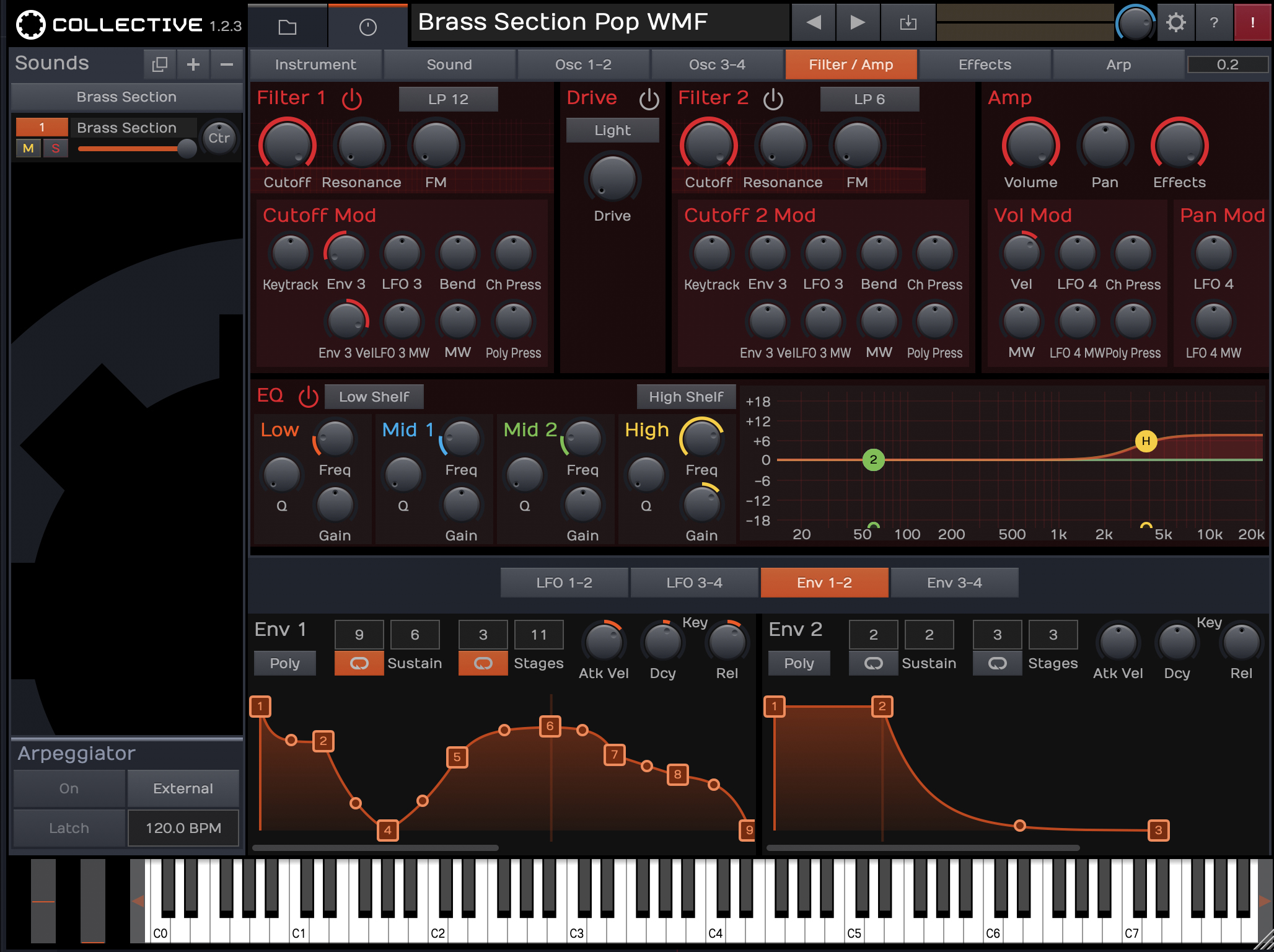Open the settings gear icon

coord(1175,23)
